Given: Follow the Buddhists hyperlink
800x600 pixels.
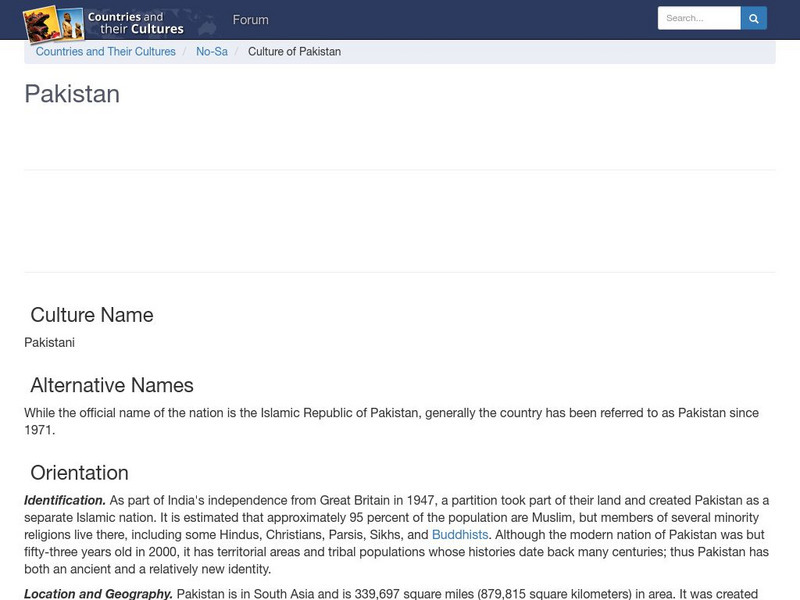Looking at the screenshot, I should [459, 534].
